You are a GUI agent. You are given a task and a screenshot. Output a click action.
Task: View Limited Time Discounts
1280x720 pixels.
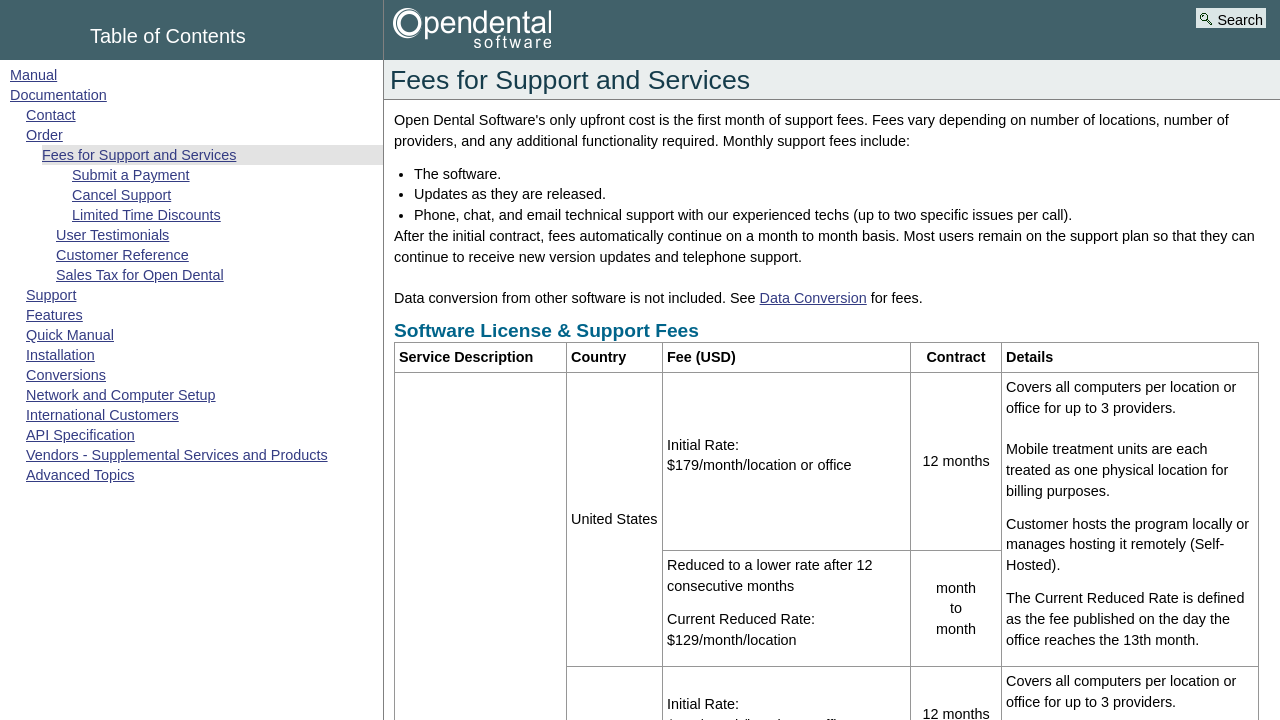tap(146, 215)
